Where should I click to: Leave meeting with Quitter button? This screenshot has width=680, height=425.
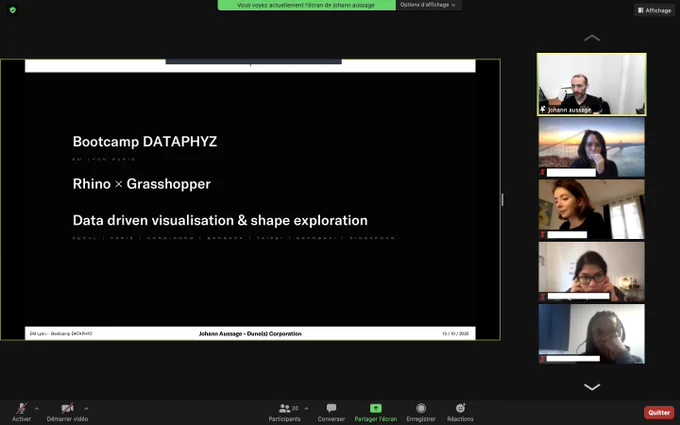click(659, 412)
